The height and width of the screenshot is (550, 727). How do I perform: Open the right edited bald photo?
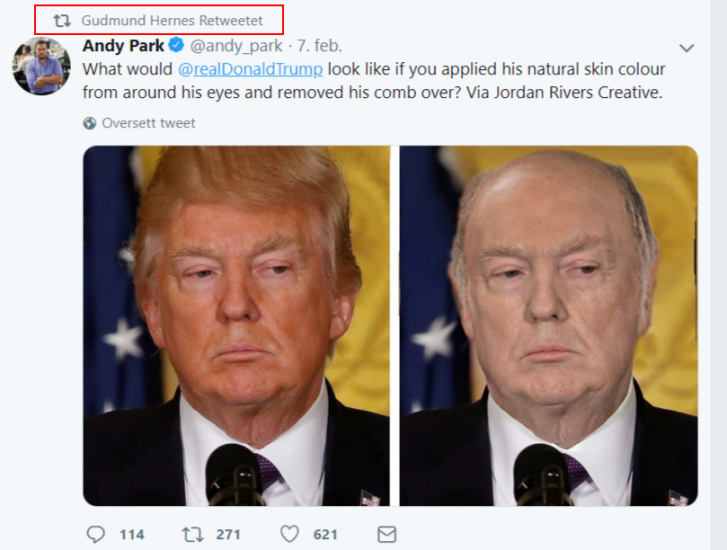tap(548, 325)
